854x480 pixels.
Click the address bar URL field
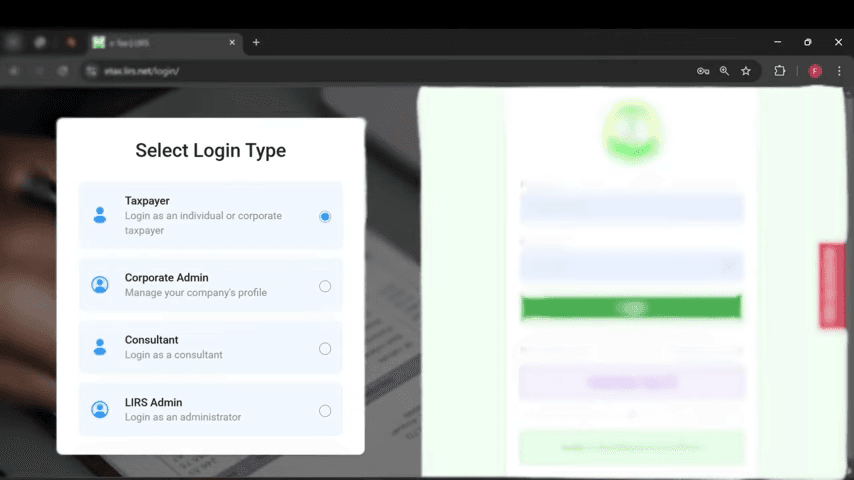click(380, 71)
